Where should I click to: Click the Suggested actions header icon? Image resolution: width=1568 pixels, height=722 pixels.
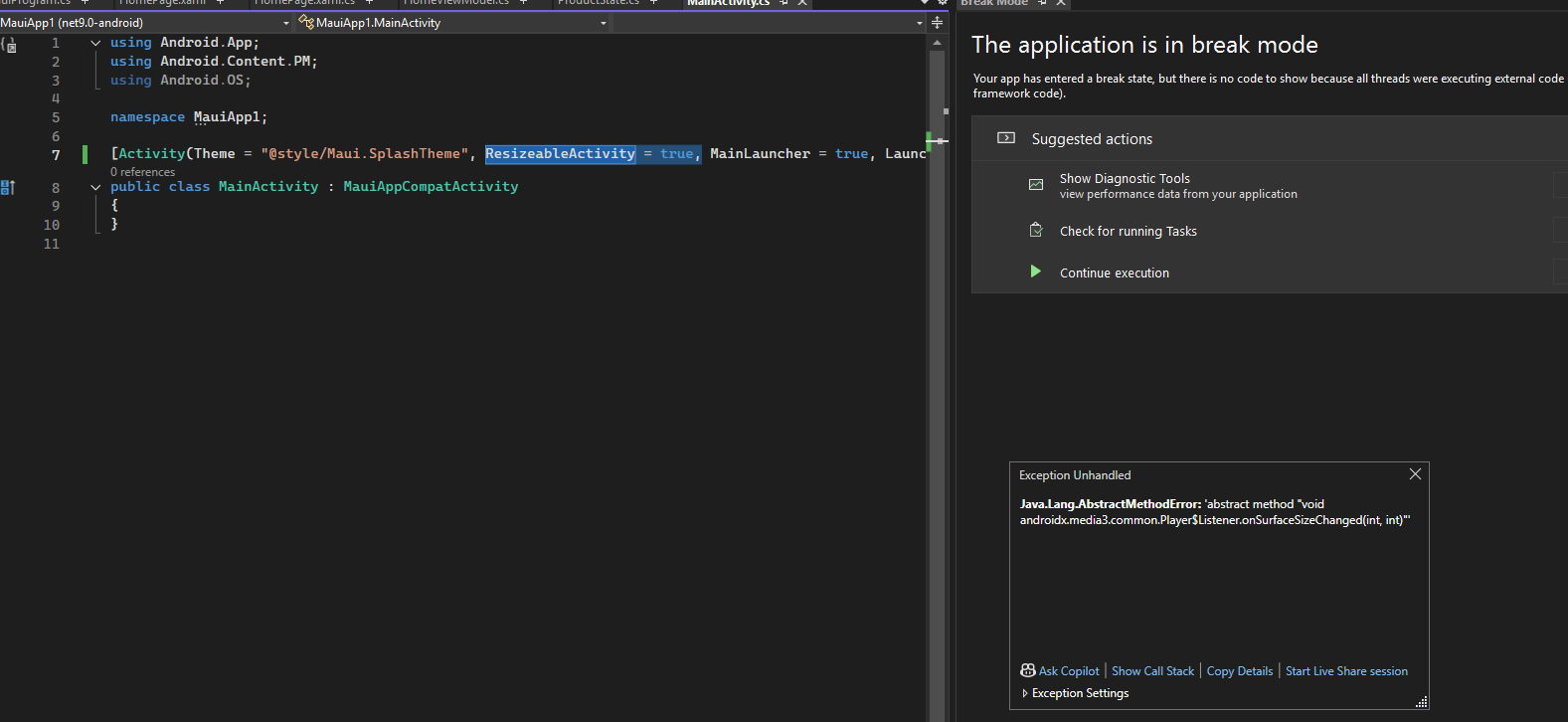1006,138
